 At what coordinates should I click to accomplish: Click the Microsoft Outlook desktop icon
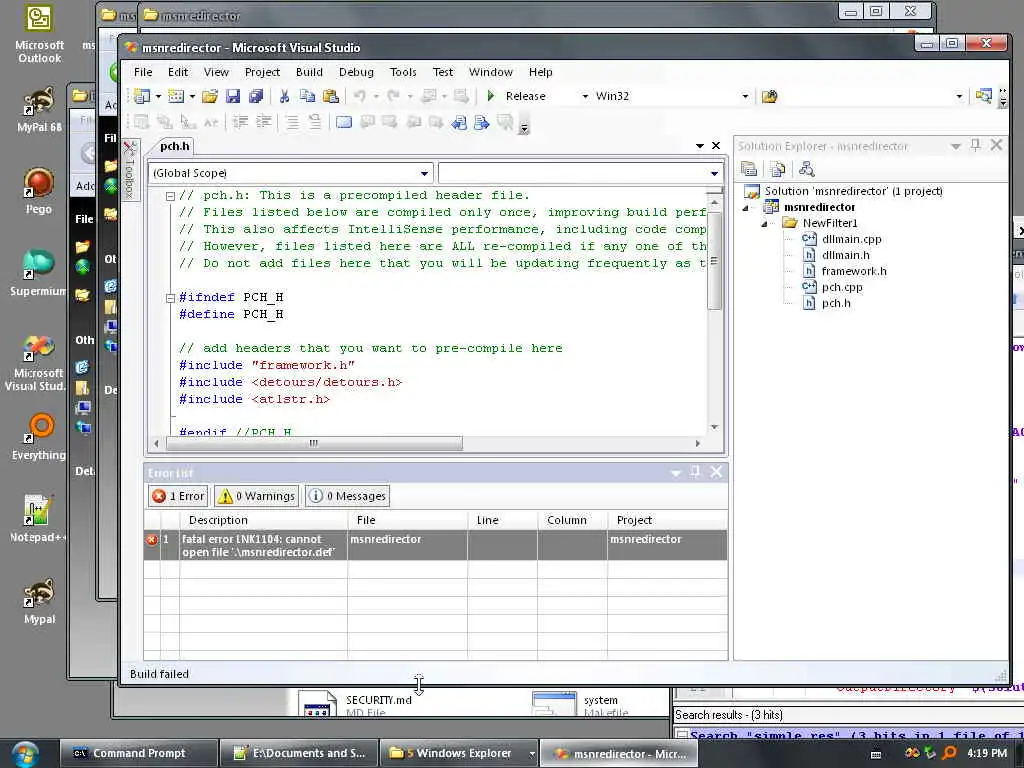click(x=39, y=34)
